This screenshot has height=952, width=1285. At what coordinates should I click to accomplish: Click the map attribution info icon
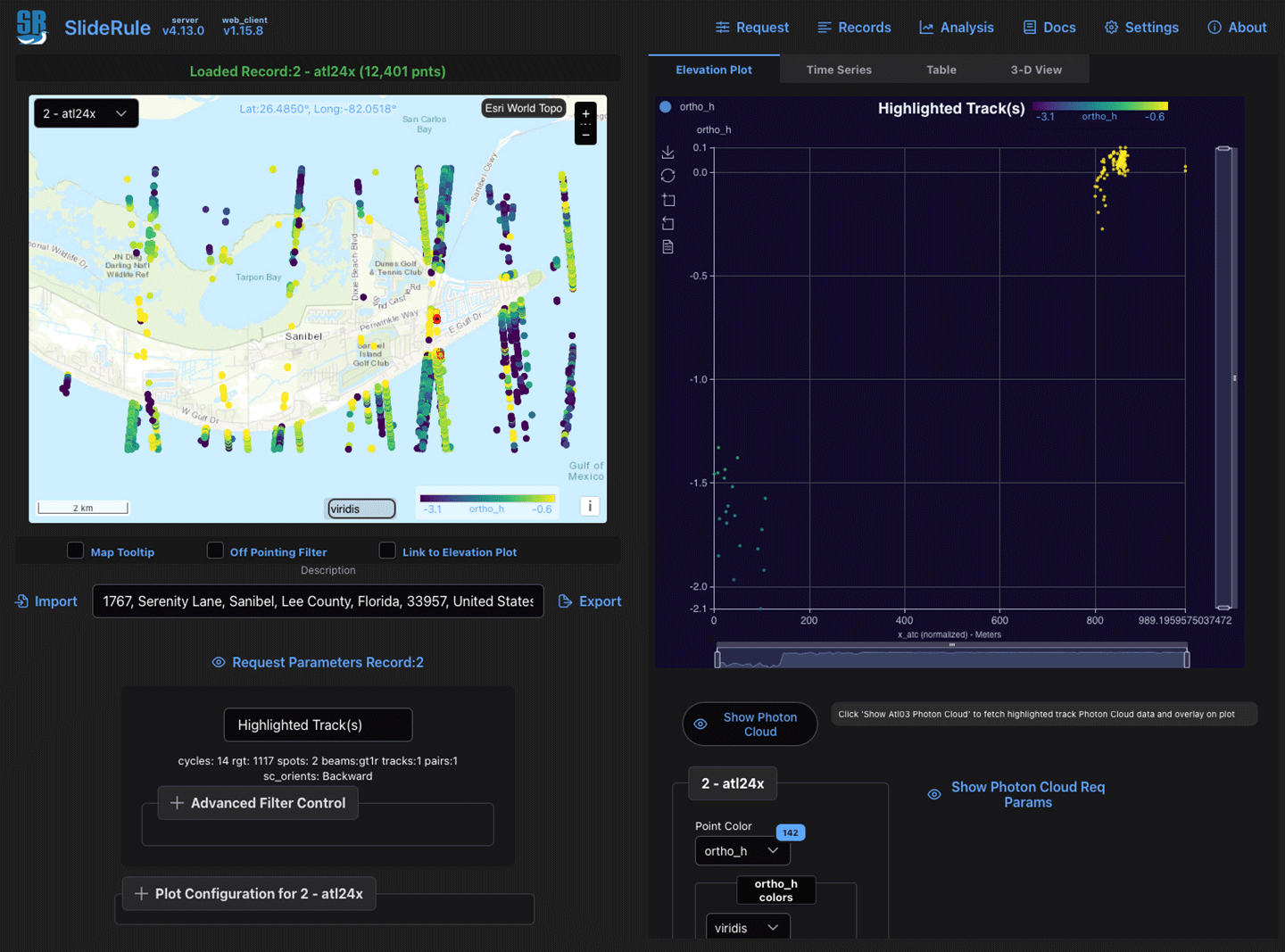point(589,506)
